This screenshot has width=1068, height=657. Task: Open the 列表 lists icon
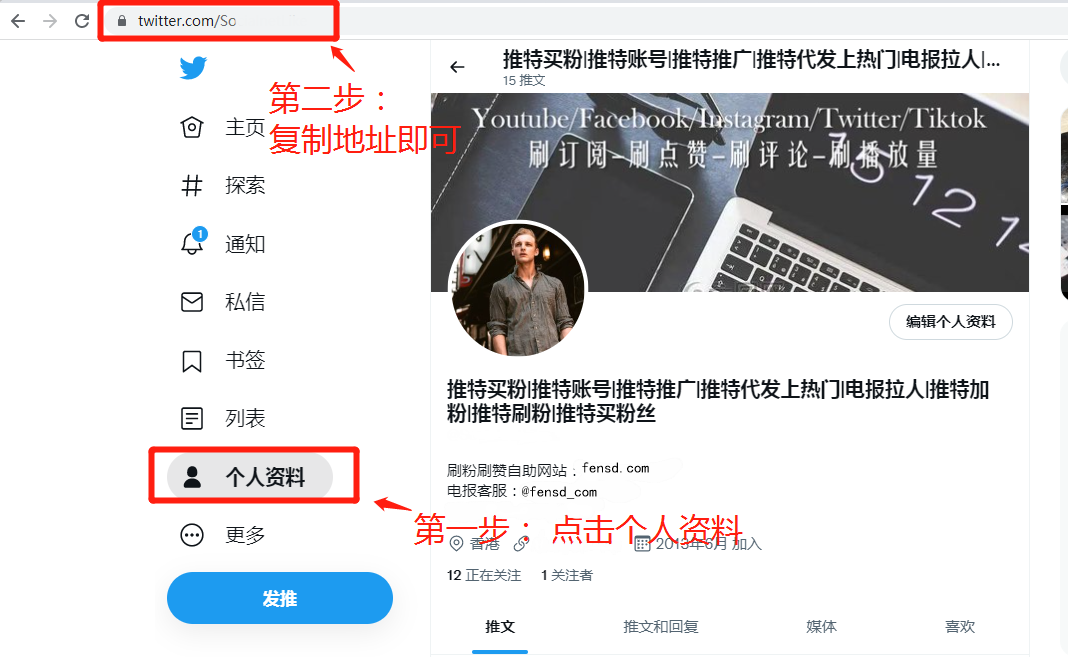[x=192, y=418]
